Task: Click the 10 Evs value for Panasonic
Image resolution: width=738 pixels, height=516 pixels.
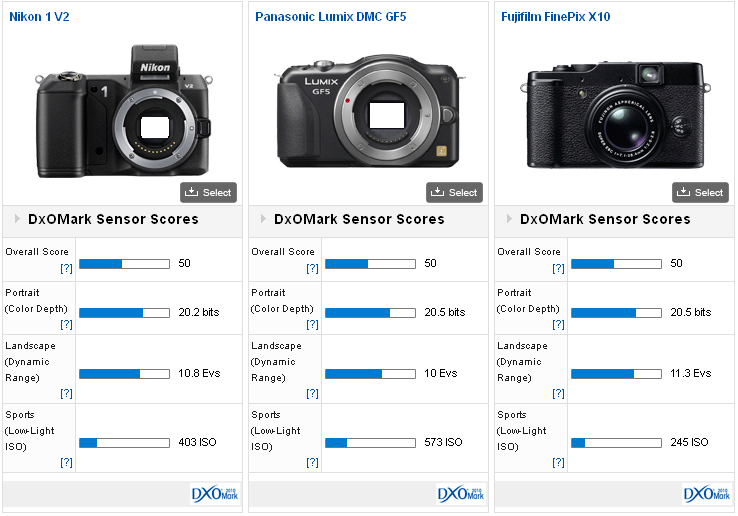Action: pos(441,373)
